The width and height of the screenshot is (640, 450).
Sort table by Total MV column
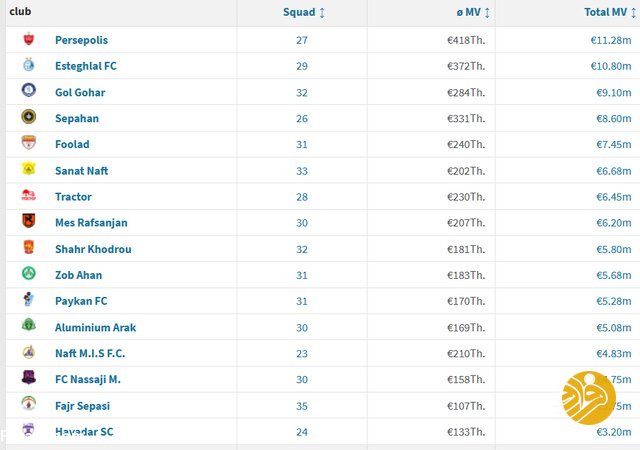[608, 13]
